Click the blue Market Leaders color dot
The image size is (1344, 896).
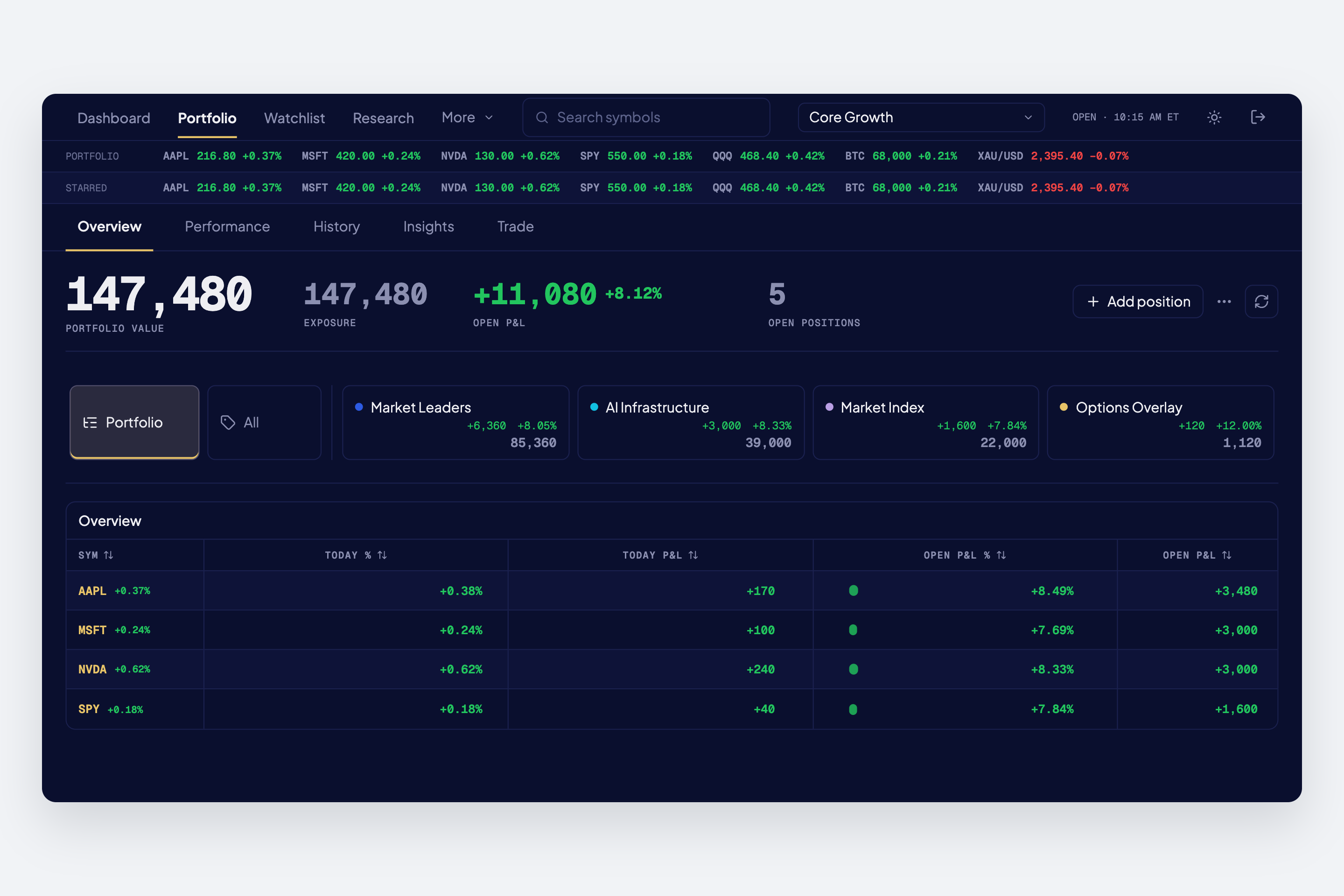tap(359, 407)
